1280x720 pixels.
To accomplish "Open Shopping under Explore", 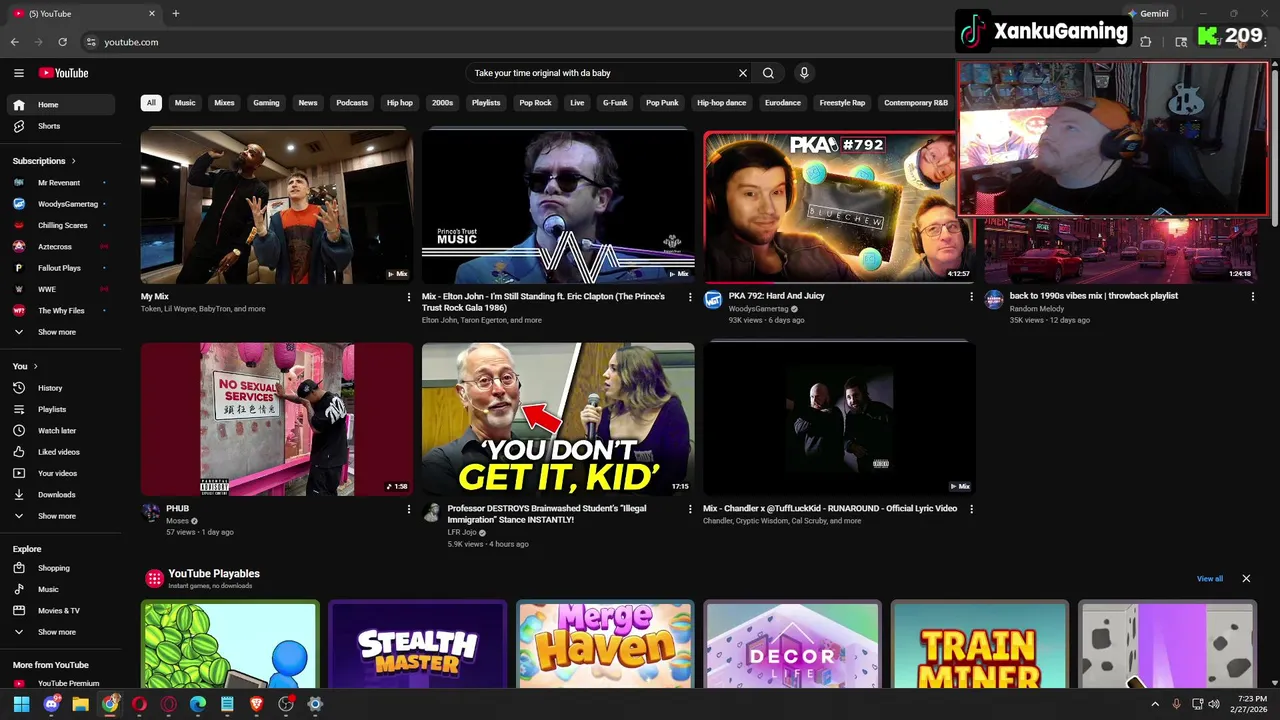I will point(60,568).
